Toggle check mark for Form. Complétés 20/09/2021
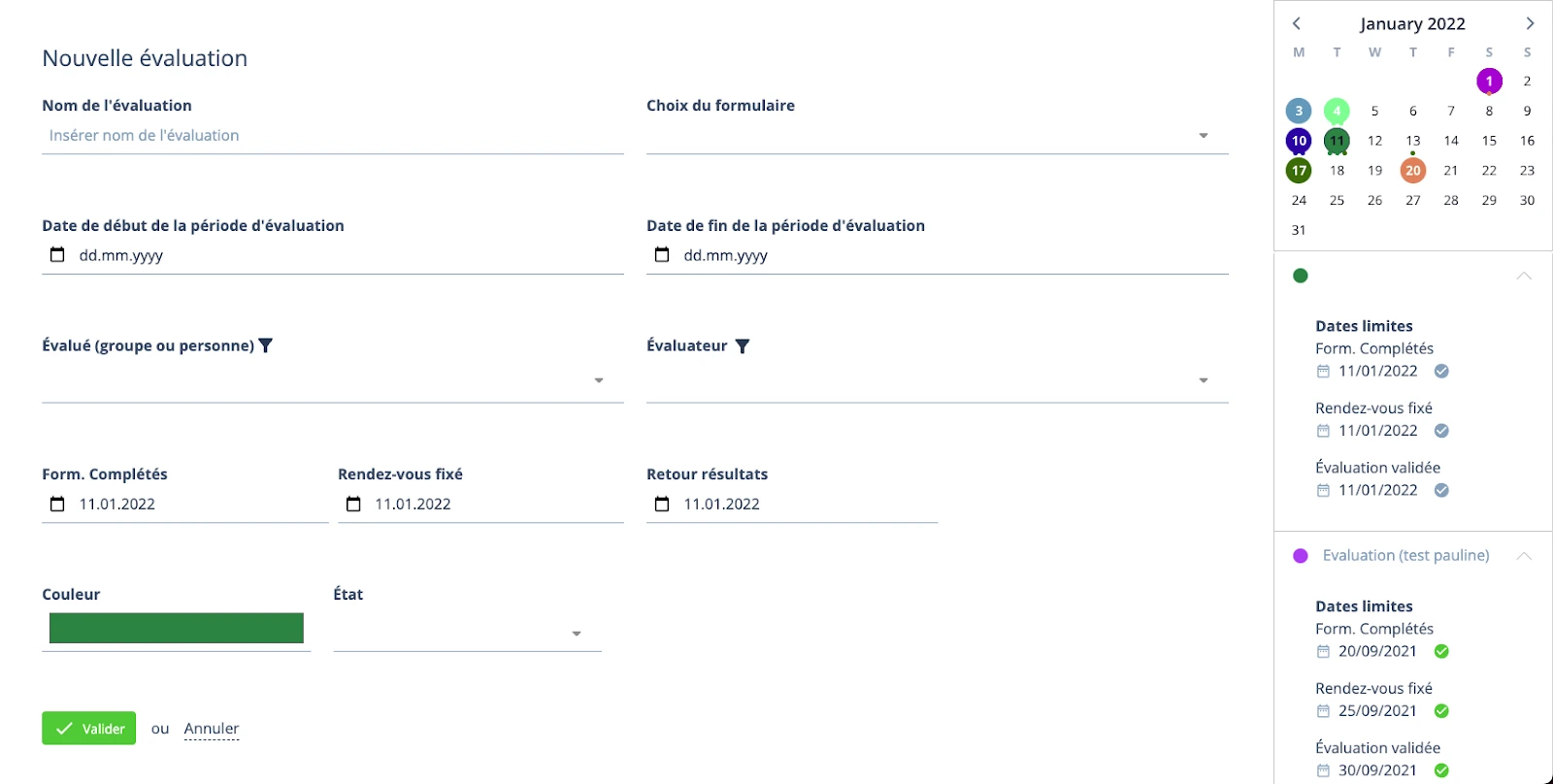This screenshot has width=1553, height=784. [x=1441, y=651]
